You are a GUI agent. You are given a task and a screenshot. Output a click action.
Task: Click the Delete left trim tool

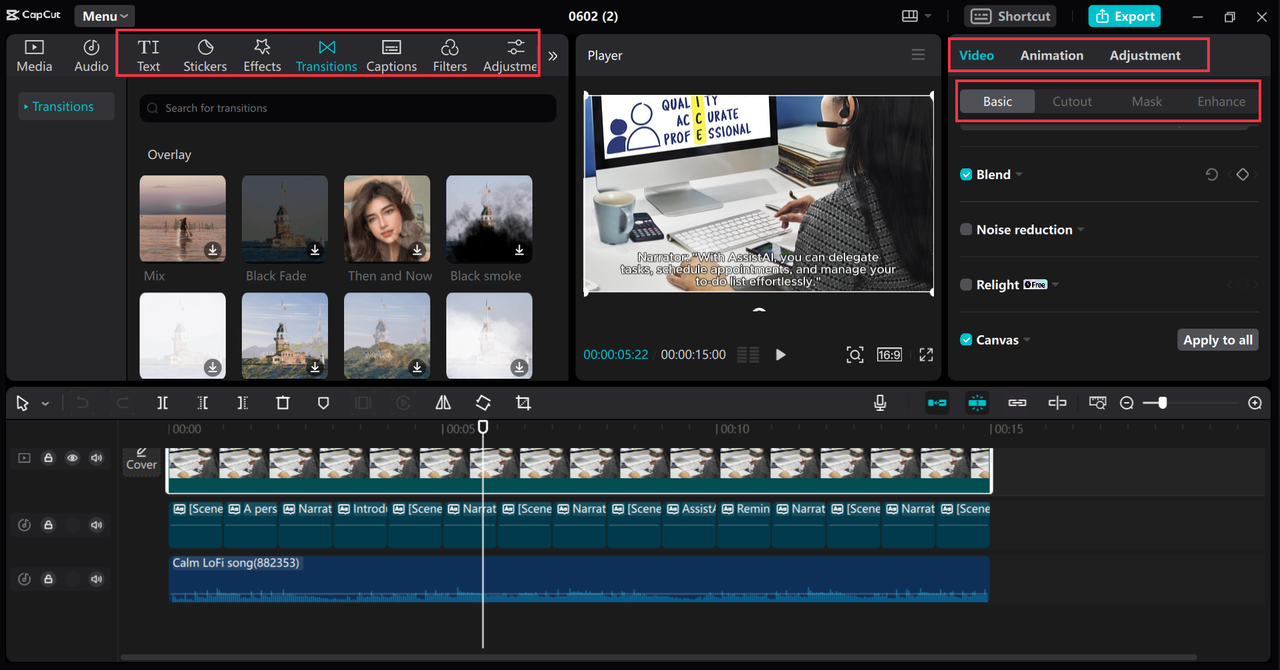203,403
